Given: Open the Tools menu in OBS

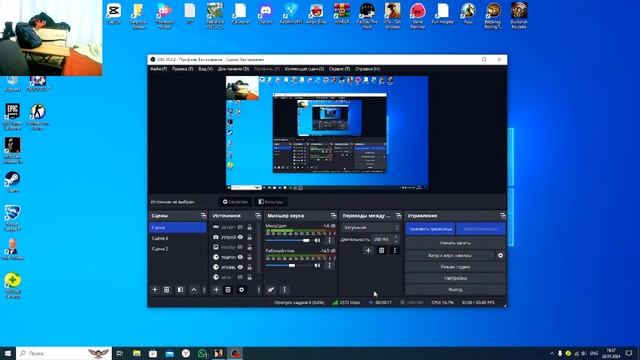Looking at the screenshot, I should (339, 69).
